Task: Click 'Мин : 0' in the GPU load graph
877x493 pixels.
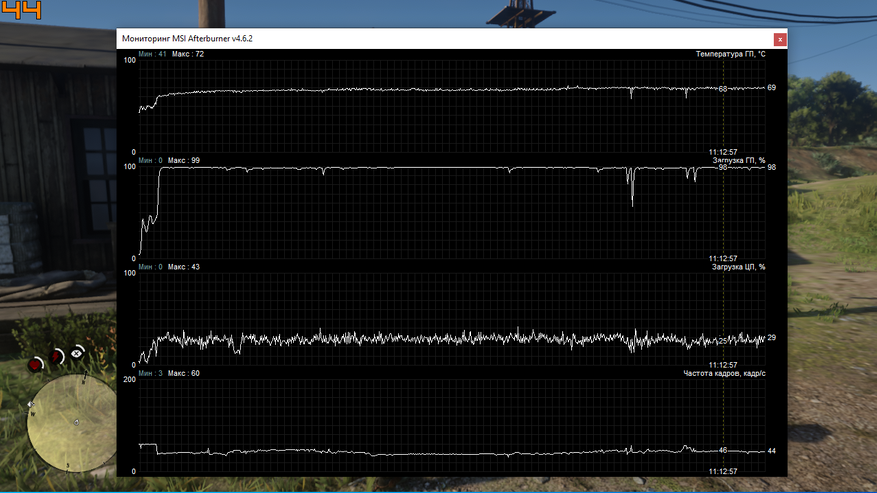Action: (150, 161)
